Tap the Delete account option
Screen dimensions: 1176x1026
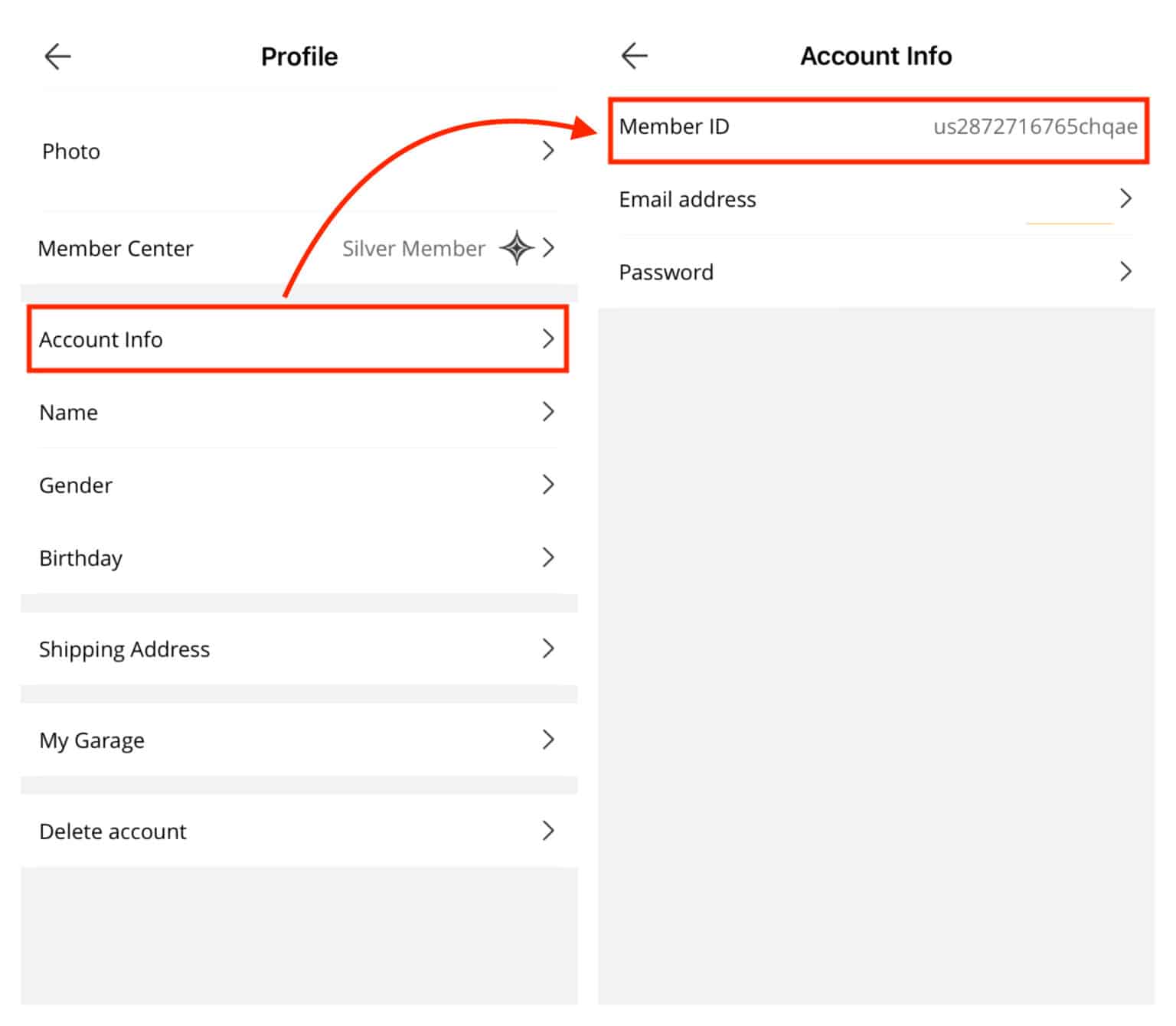pos(299,831)
